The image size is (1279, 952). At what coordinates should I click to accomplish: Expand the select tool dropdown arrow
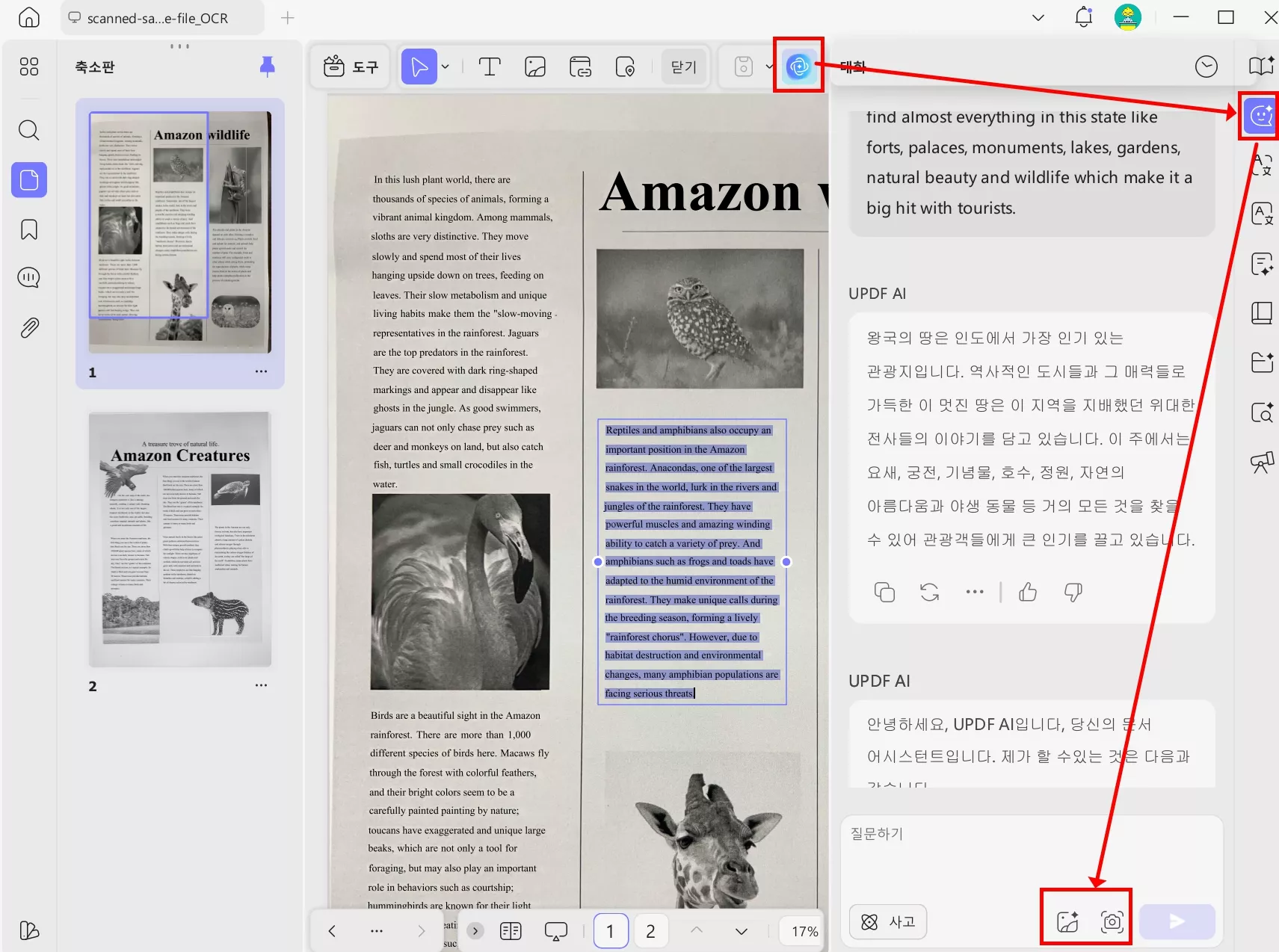(x=446, y=67)
